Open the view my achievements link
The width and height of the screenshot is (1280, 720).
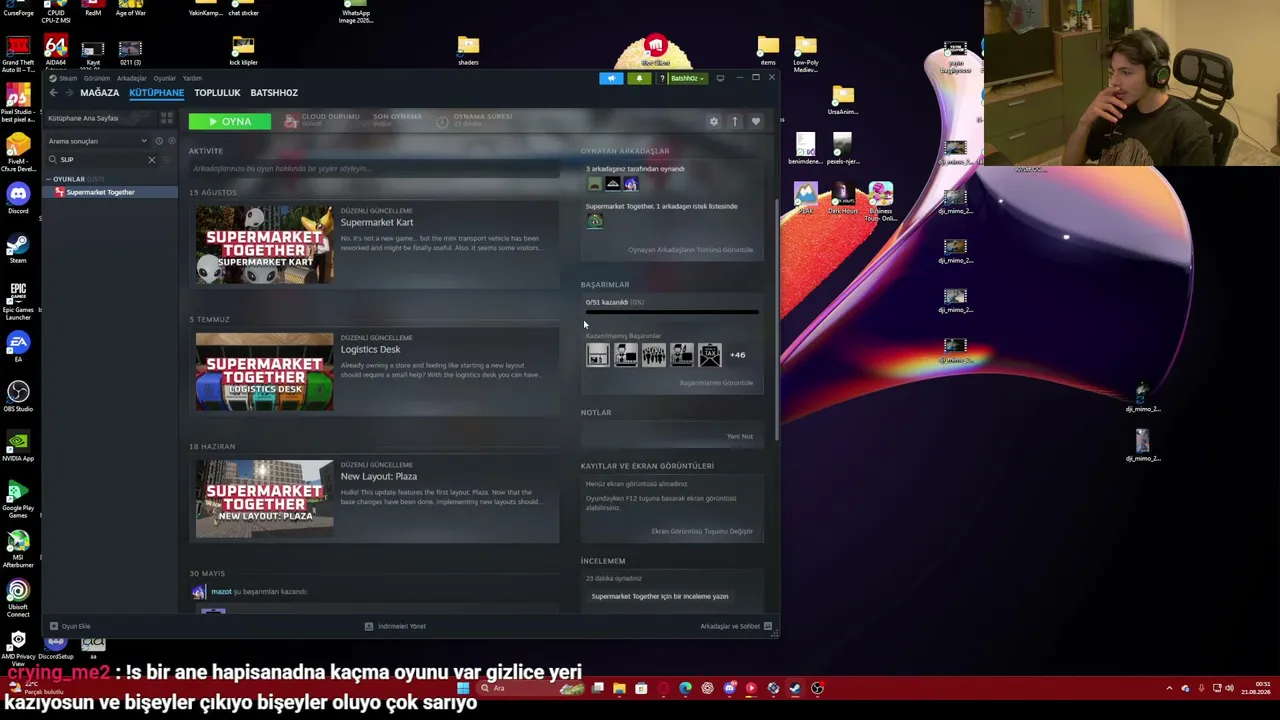716,383
